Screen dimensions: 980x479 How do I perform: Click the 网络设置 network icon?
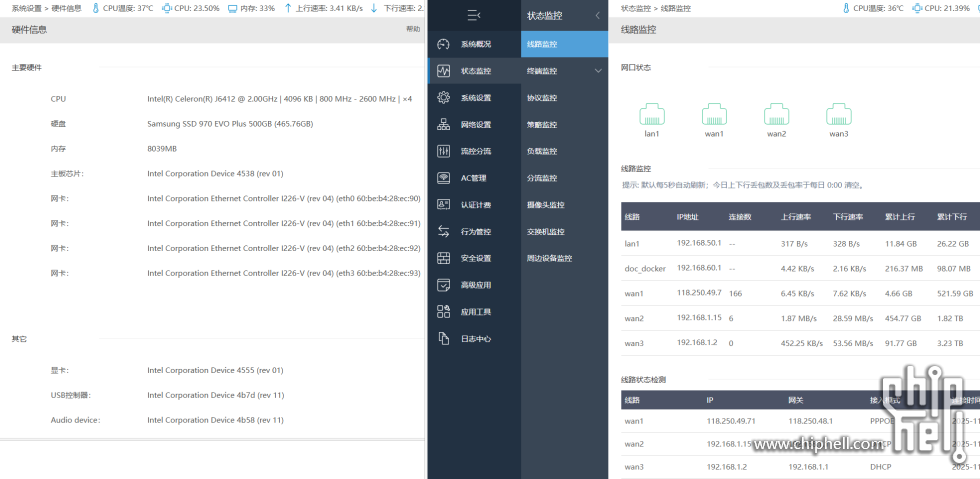[x=444, y=125]
